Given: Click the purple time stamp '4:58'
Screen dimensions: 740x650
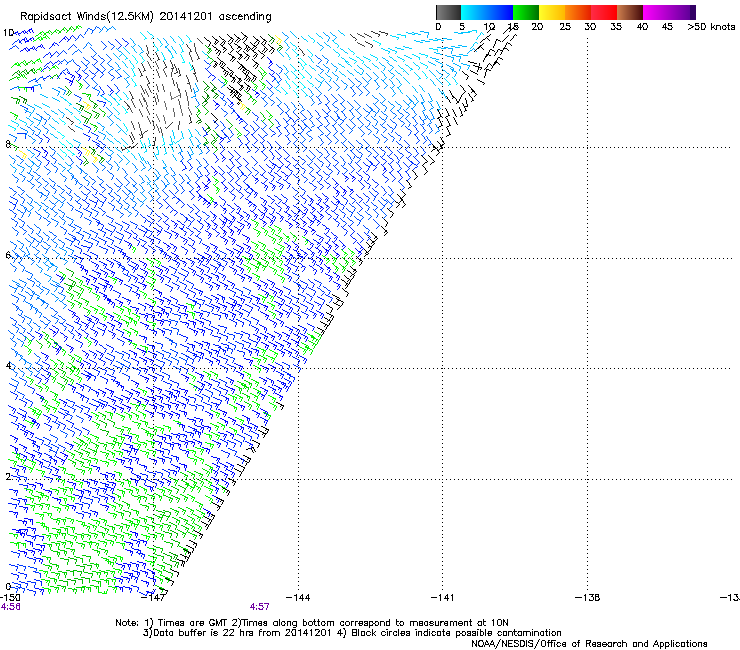Looking at the screenshot, I should tap(10, 607).
